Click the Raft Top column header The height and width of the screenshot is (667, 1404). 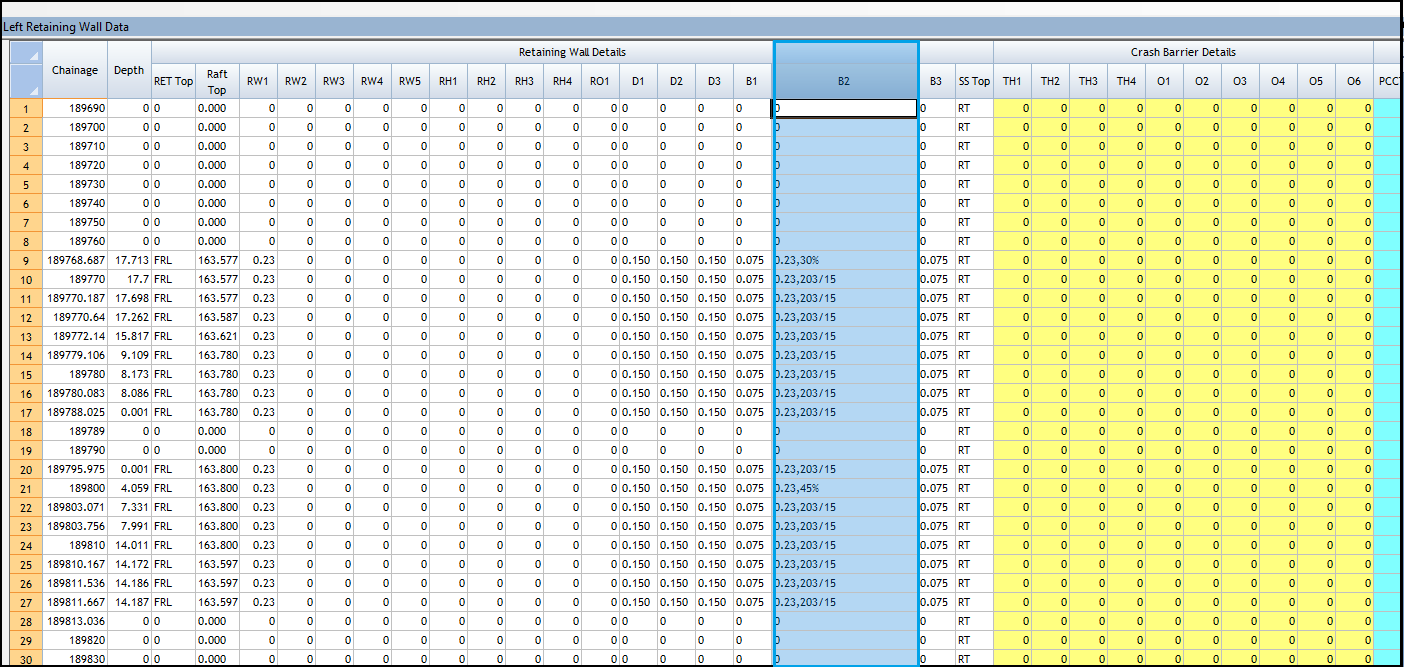pyautogui.click(x=217, y=81)
